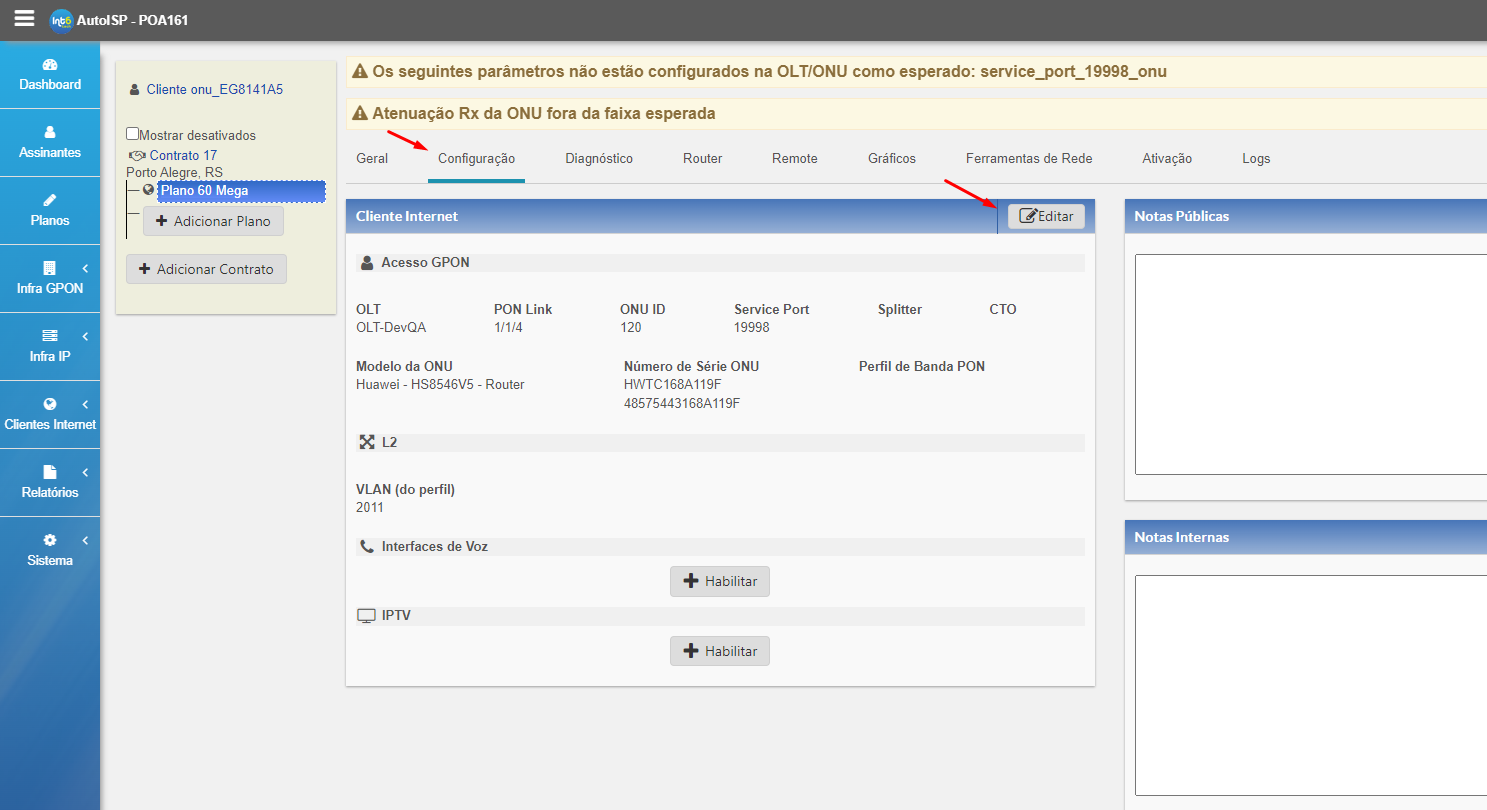Open Contrato 17 link
Image resolution: width=1487 pixels, height=810 pixels.
[182, 155]
